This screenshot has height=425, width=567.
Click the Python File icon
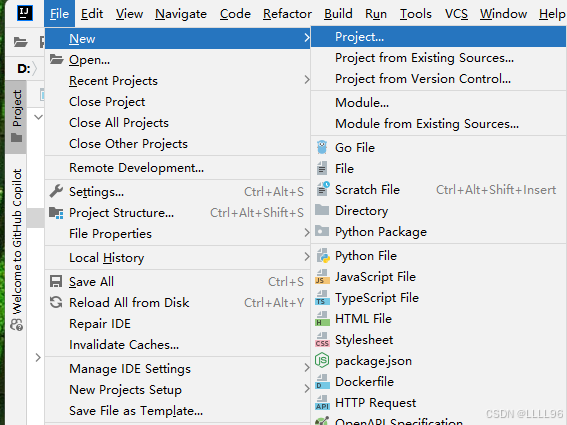[x=323, y=256]
